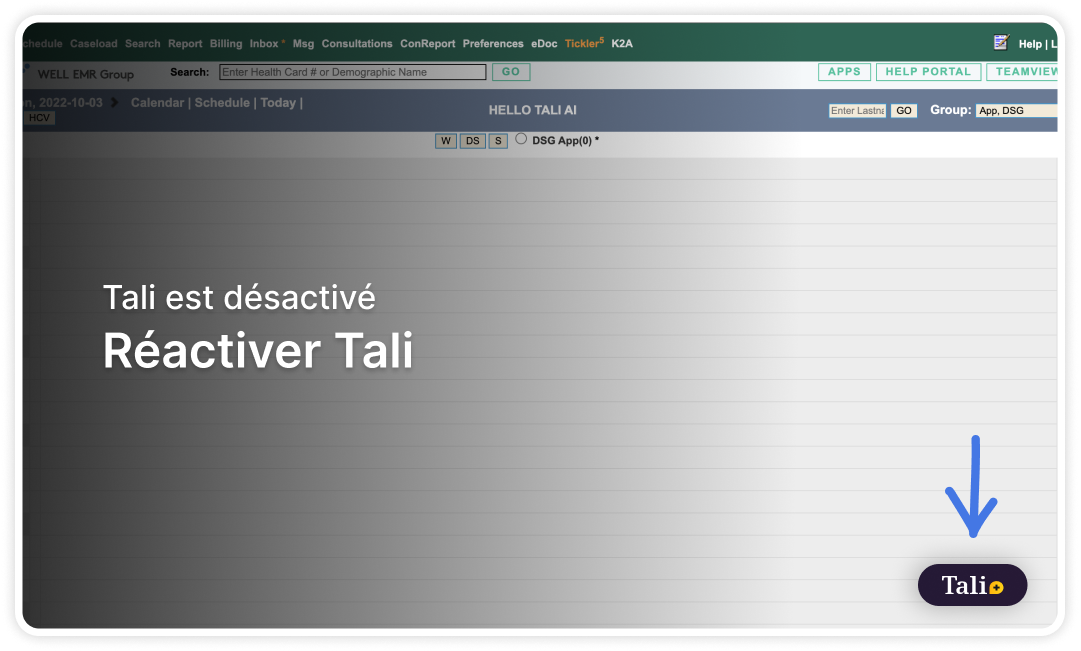The image size is (1081, 651).
Task: Open the eDoc menu item
Action: pyautogui.click(x=544, y=43)
